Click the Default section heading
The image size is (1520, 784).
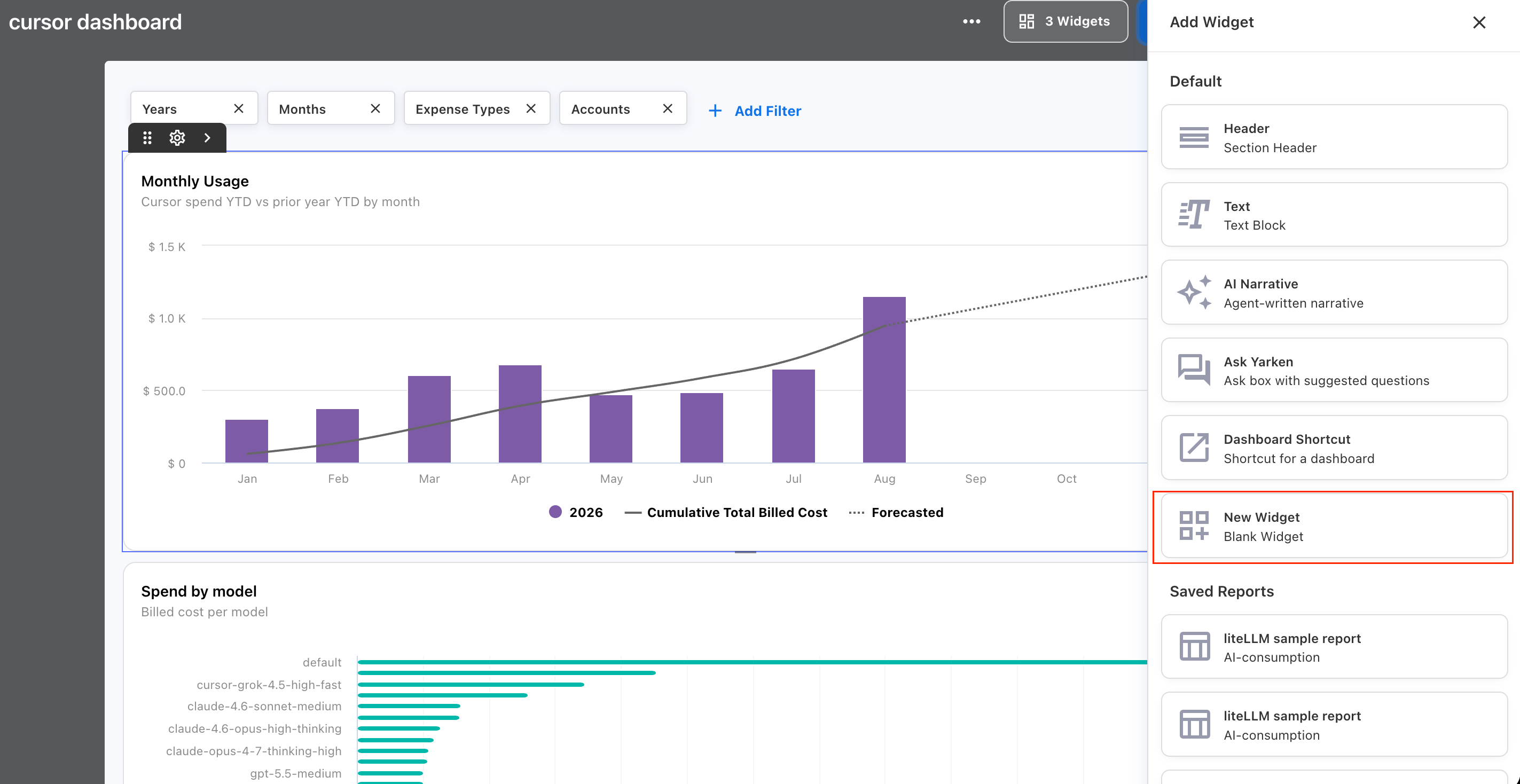point(1195,81)
